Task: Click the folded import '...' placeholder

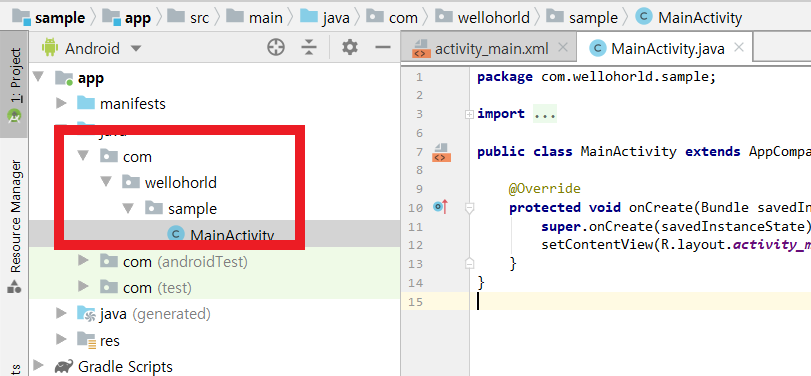Action: pyautogui.click(x=545, y=114)
